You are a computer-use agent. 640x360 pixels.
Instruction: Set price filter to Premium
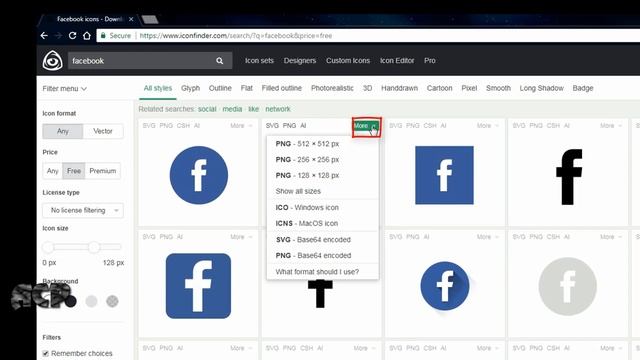pyautogui.click(x=103, y=171)
